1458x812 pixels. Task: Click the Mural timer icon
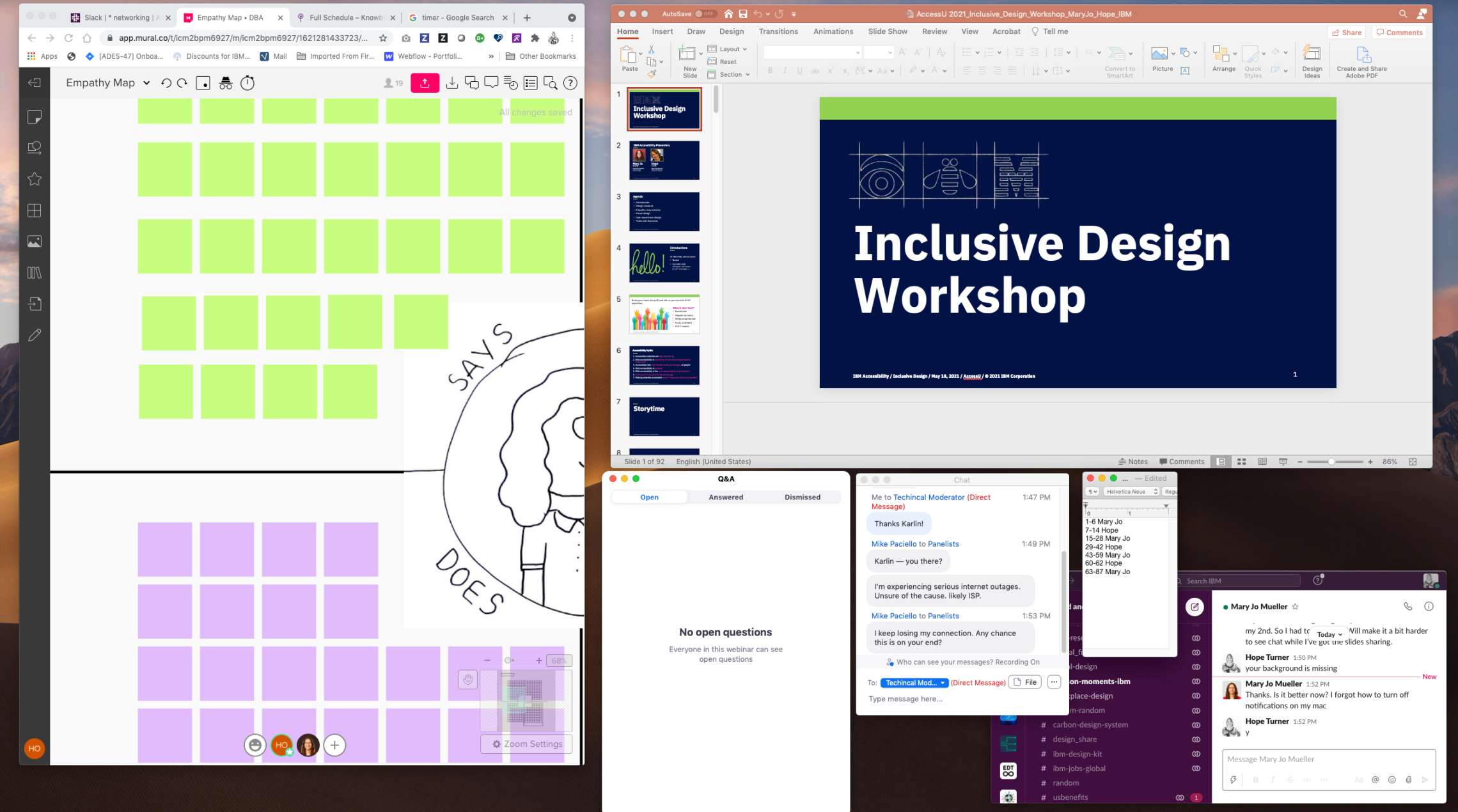click(x=247, y=83)
